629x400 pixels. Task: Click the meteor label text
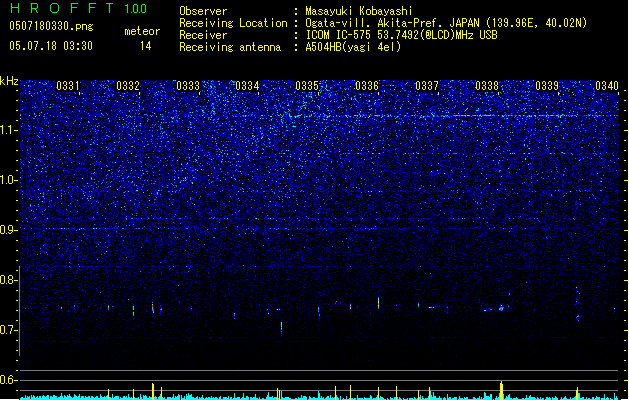tap(142, 31)
